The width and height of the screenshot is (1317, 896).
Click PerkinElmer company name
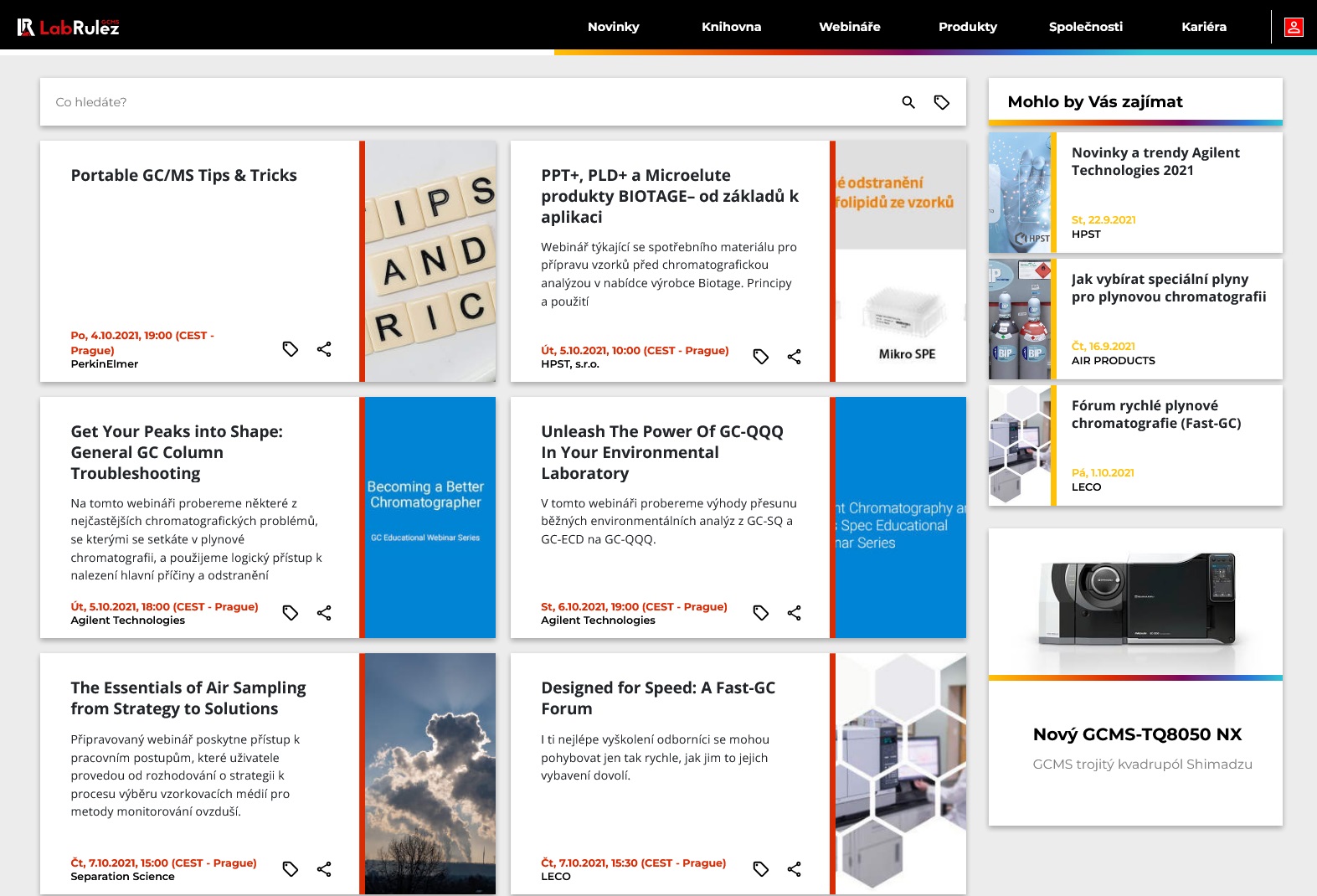[x=105, y=364]
